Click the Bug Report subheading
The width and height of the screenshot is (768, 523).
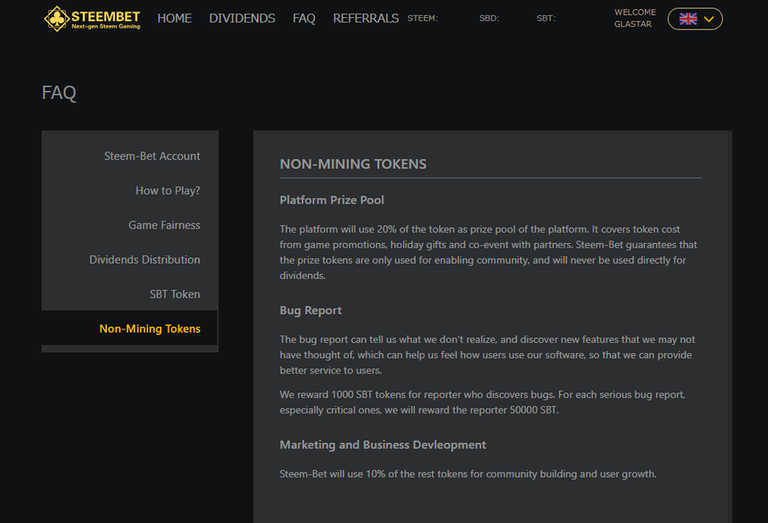click(311, 310)
